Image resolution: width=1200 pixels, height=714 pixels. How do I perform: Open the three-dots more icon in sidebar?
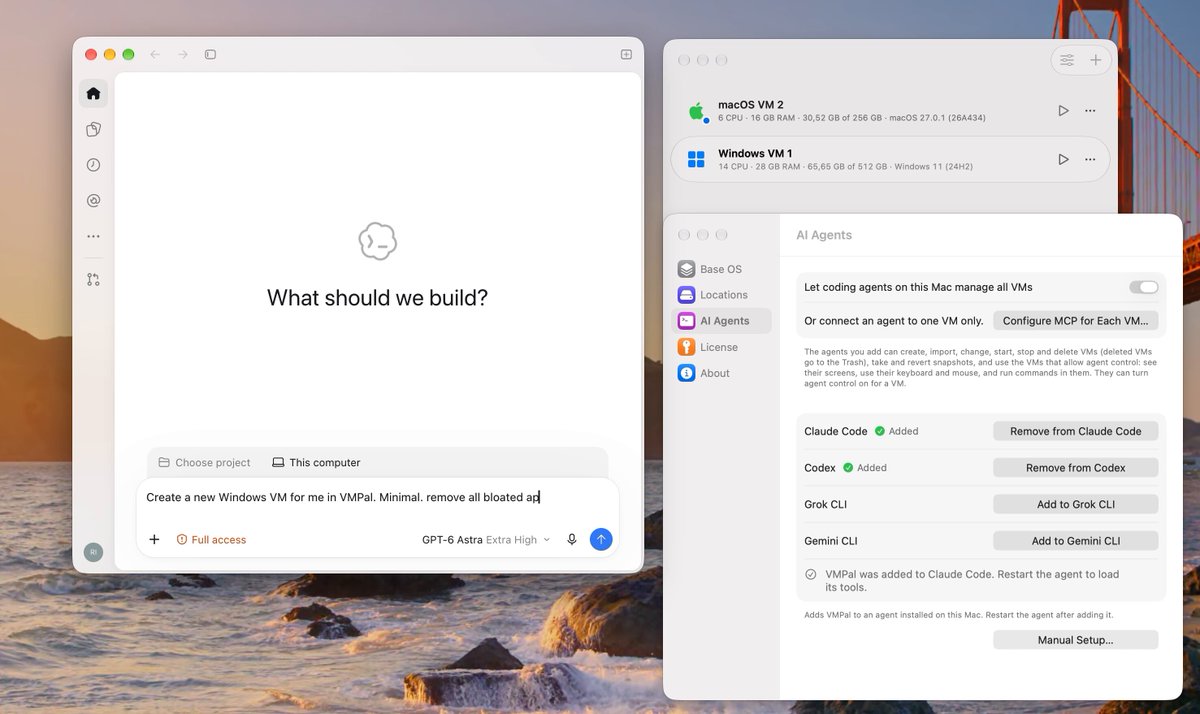tap(93, 237)
